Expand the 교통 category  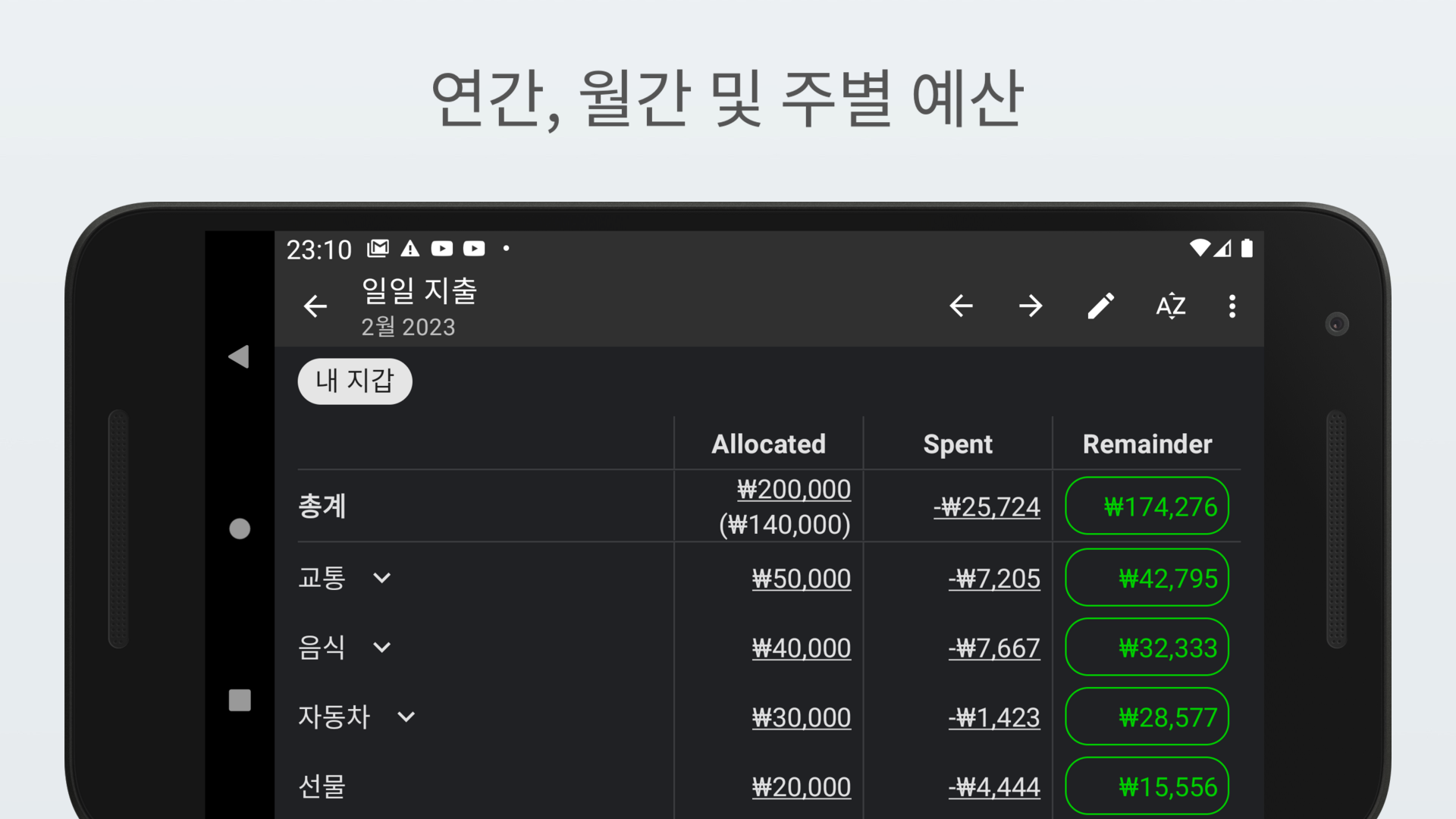coord(382,579)
